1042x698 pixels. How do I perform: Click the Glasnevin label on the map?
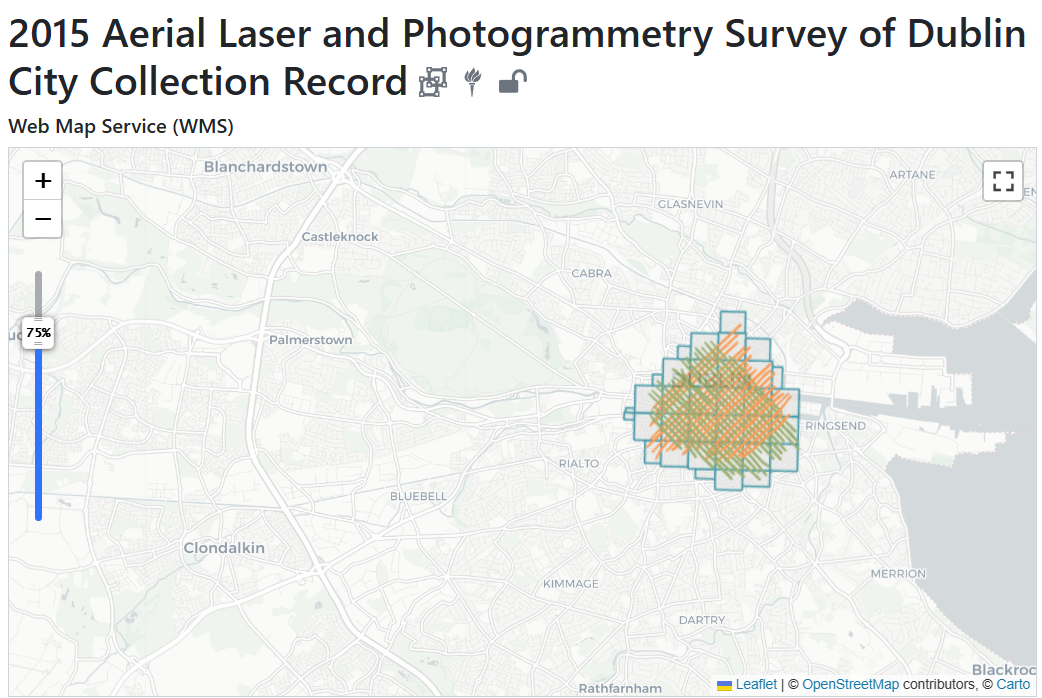(x=690, y=204)
